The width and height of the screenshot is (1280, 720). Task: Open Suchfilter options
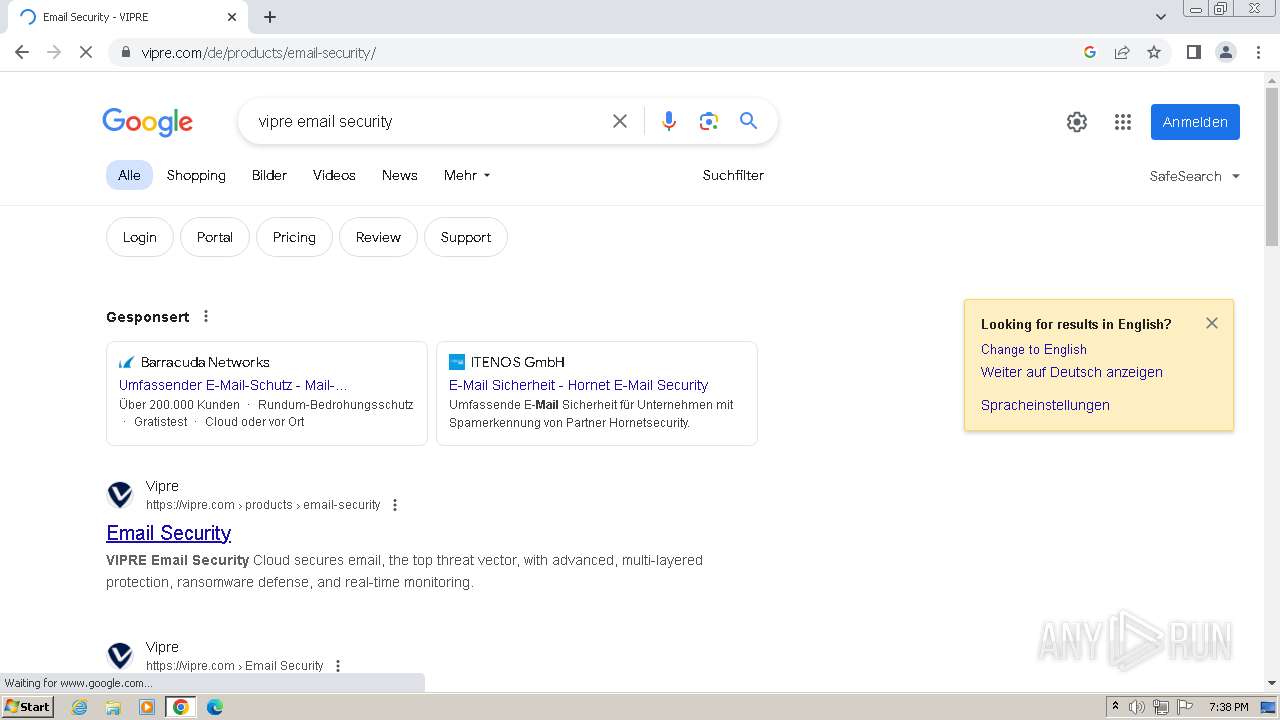(733, 175)
